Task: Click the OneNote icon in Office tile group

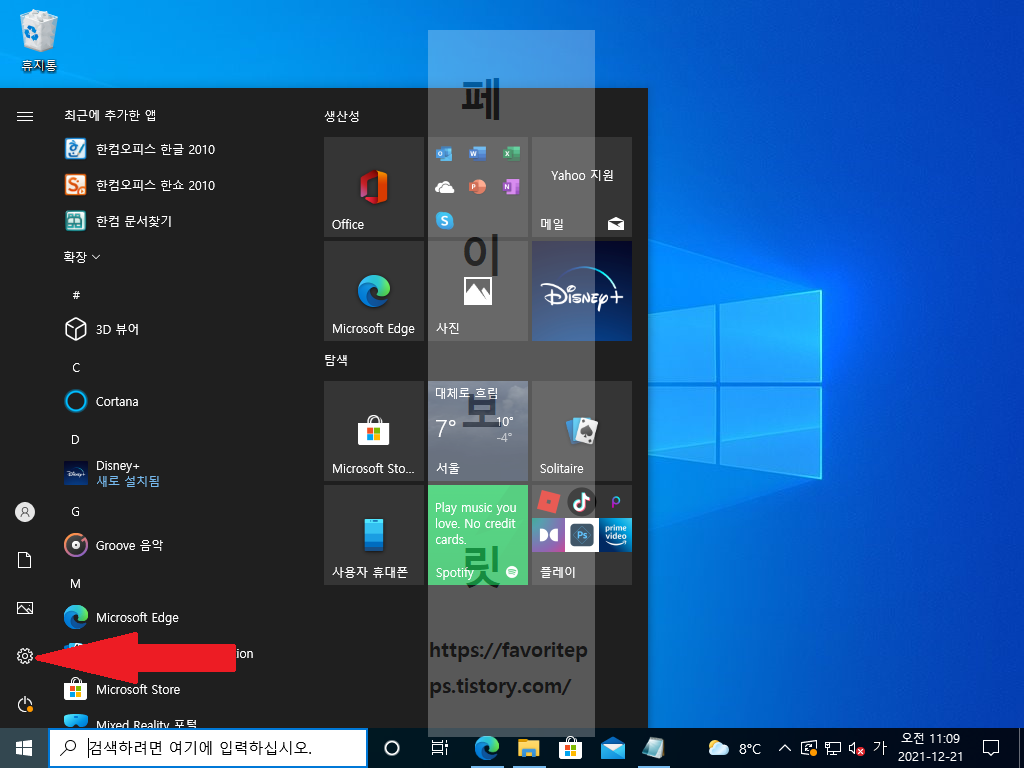Action: (x=511, y=187)
